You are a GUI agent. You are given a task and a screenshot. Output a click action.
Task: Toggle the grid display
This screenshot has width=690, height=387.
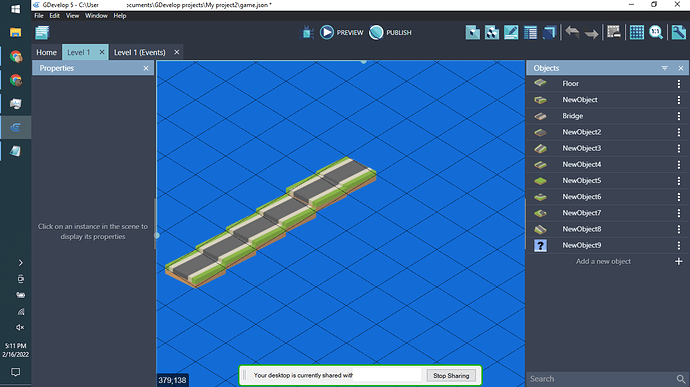(x=637, y=33)
